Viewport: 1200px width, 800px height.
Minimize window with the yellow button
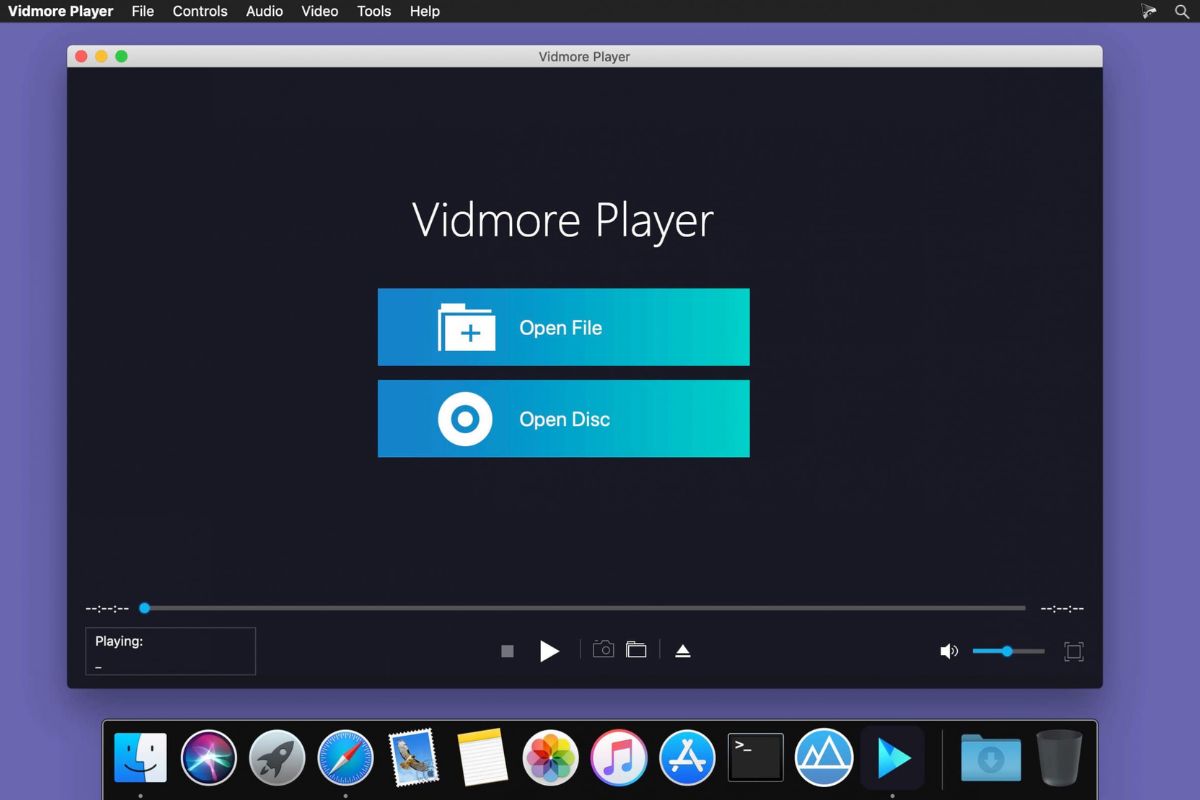[x=101, y=56]
